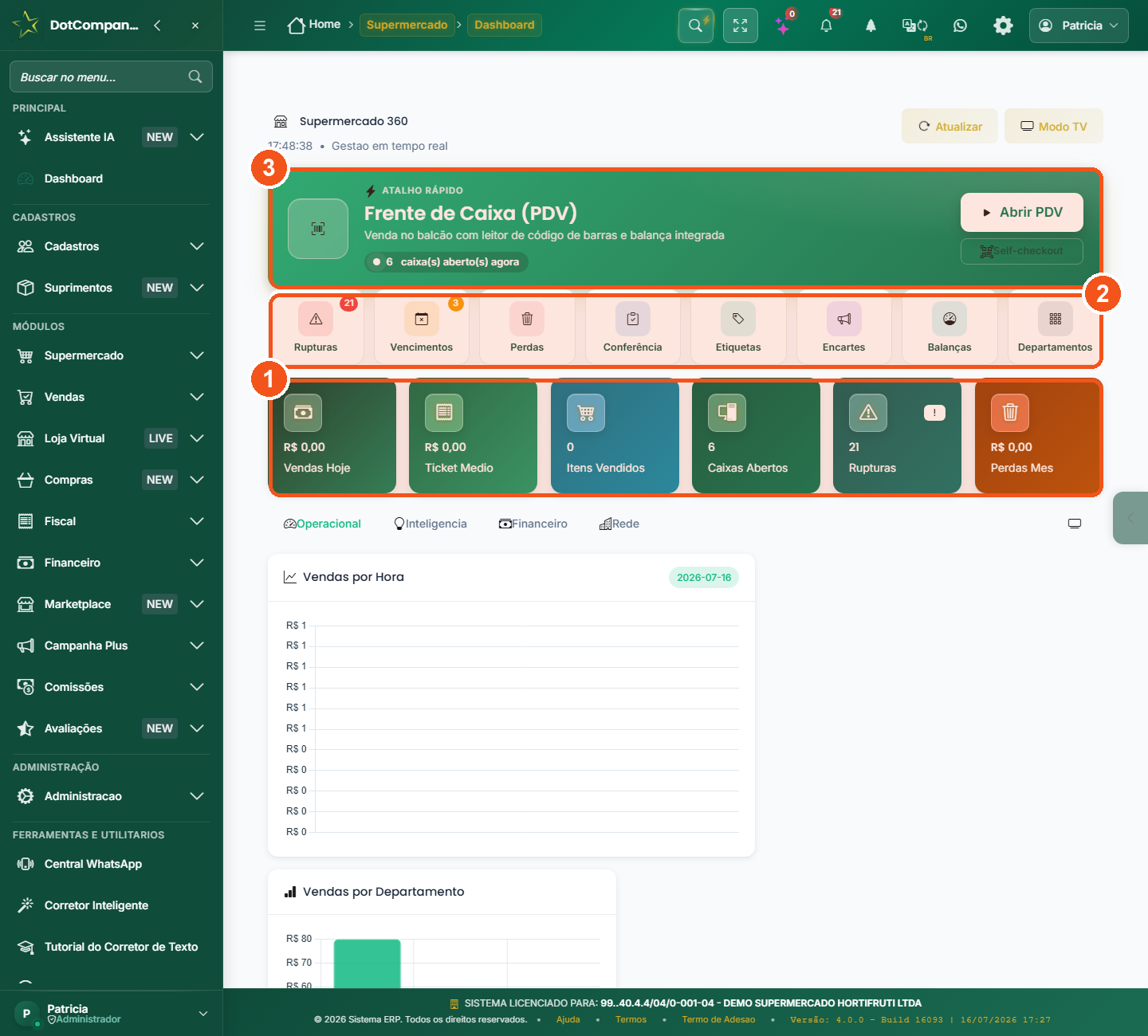
Task: Expand the Patricia Administrador profile footer
Action: click(x=111, y=1014)
